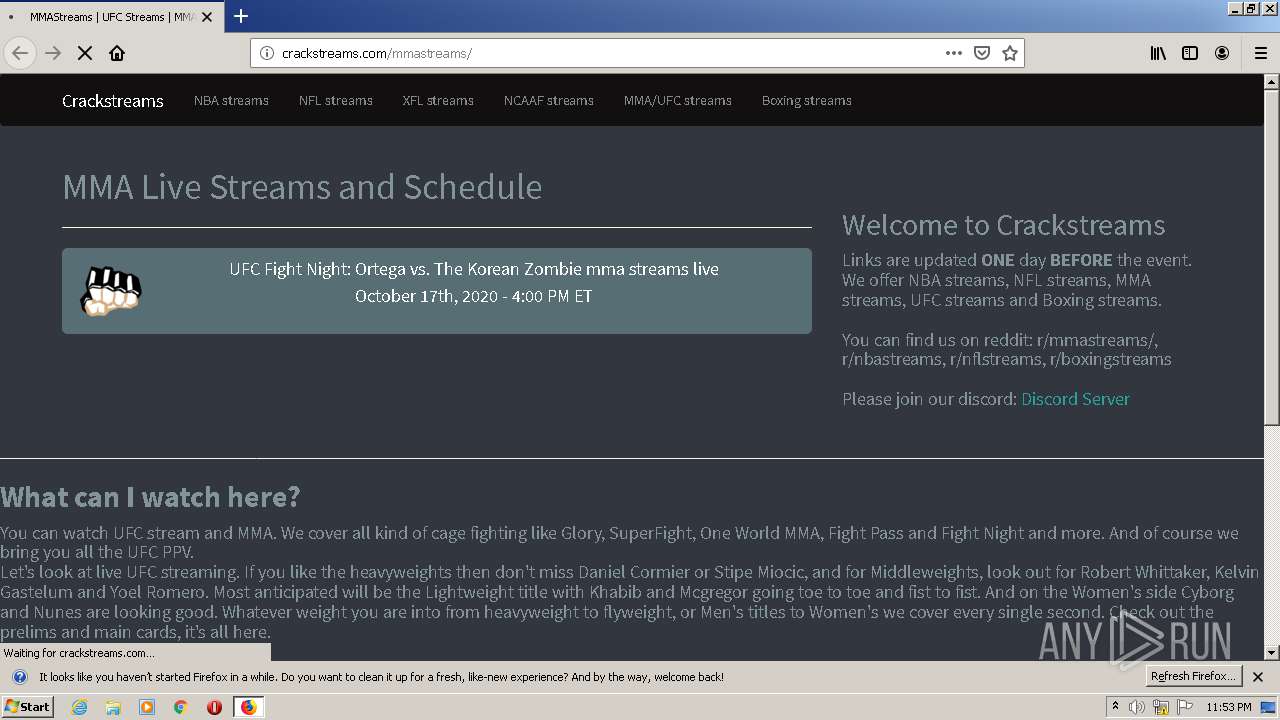Click the taskbar clock showing 11:53 PM

point(1229,707)
